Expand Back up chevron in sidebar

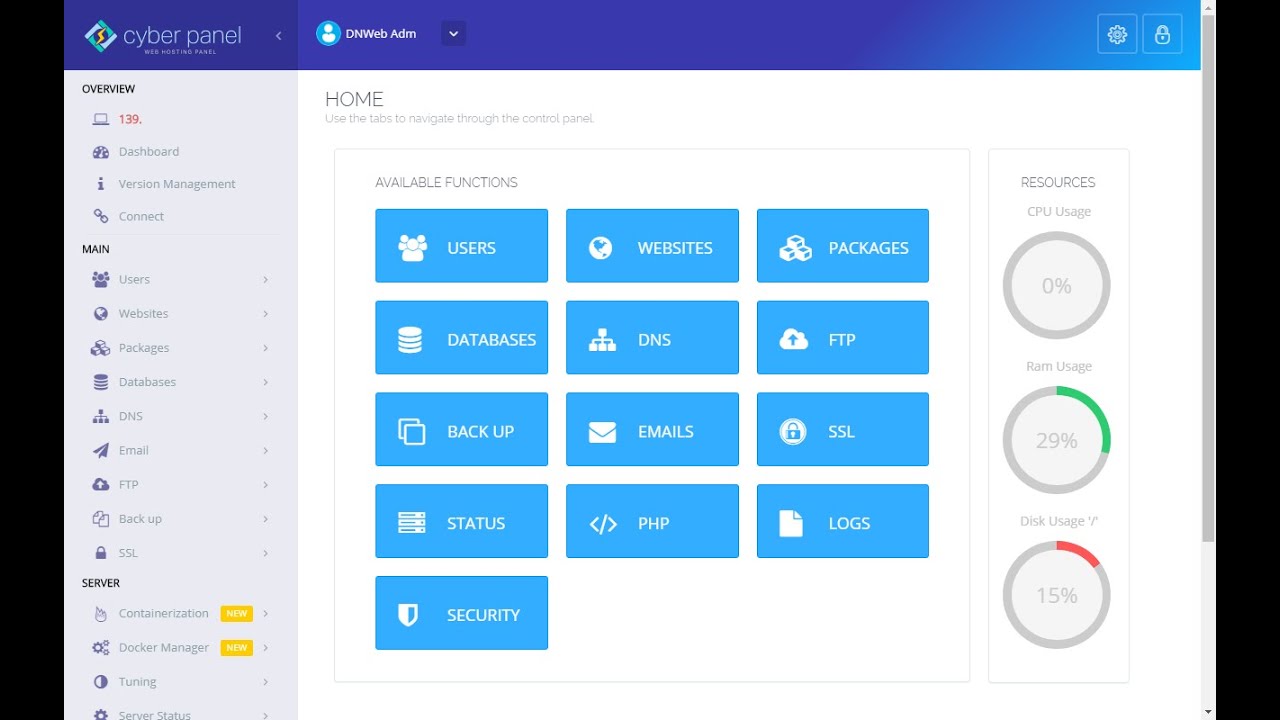[x=265, y=519]
